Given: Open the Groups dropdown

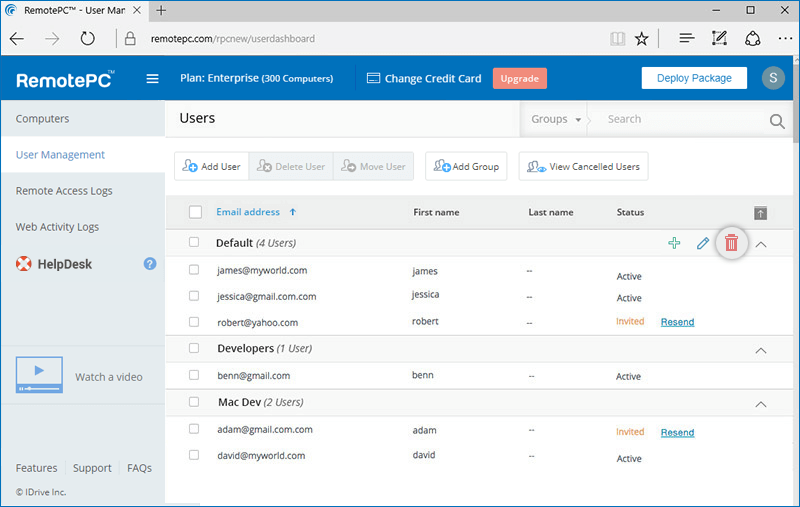Looking at the screenshot, I should [556, 119].
